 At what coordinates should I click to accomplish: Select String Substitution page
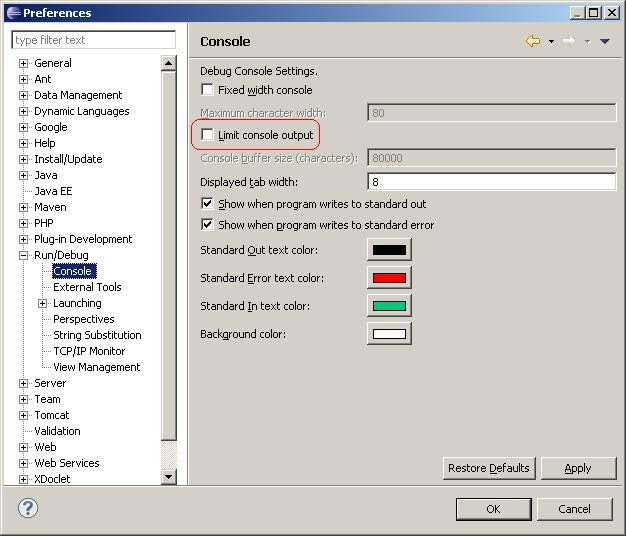tap(97, 335)
